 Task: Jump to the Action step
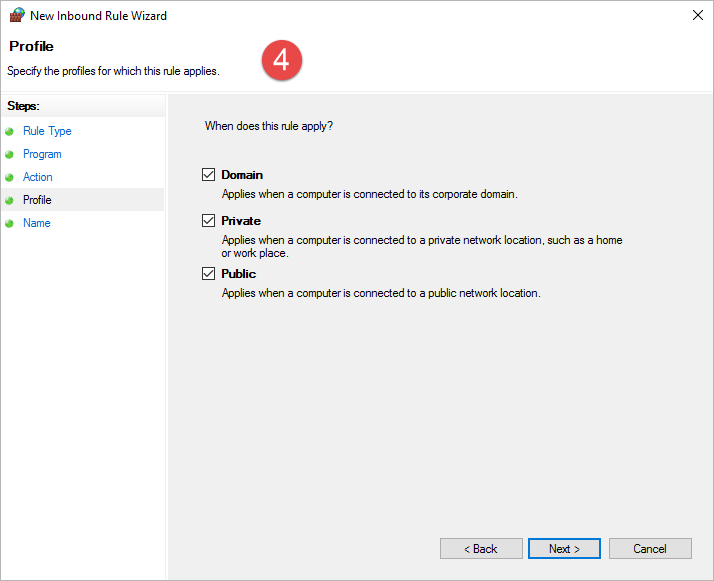(38, 177)
